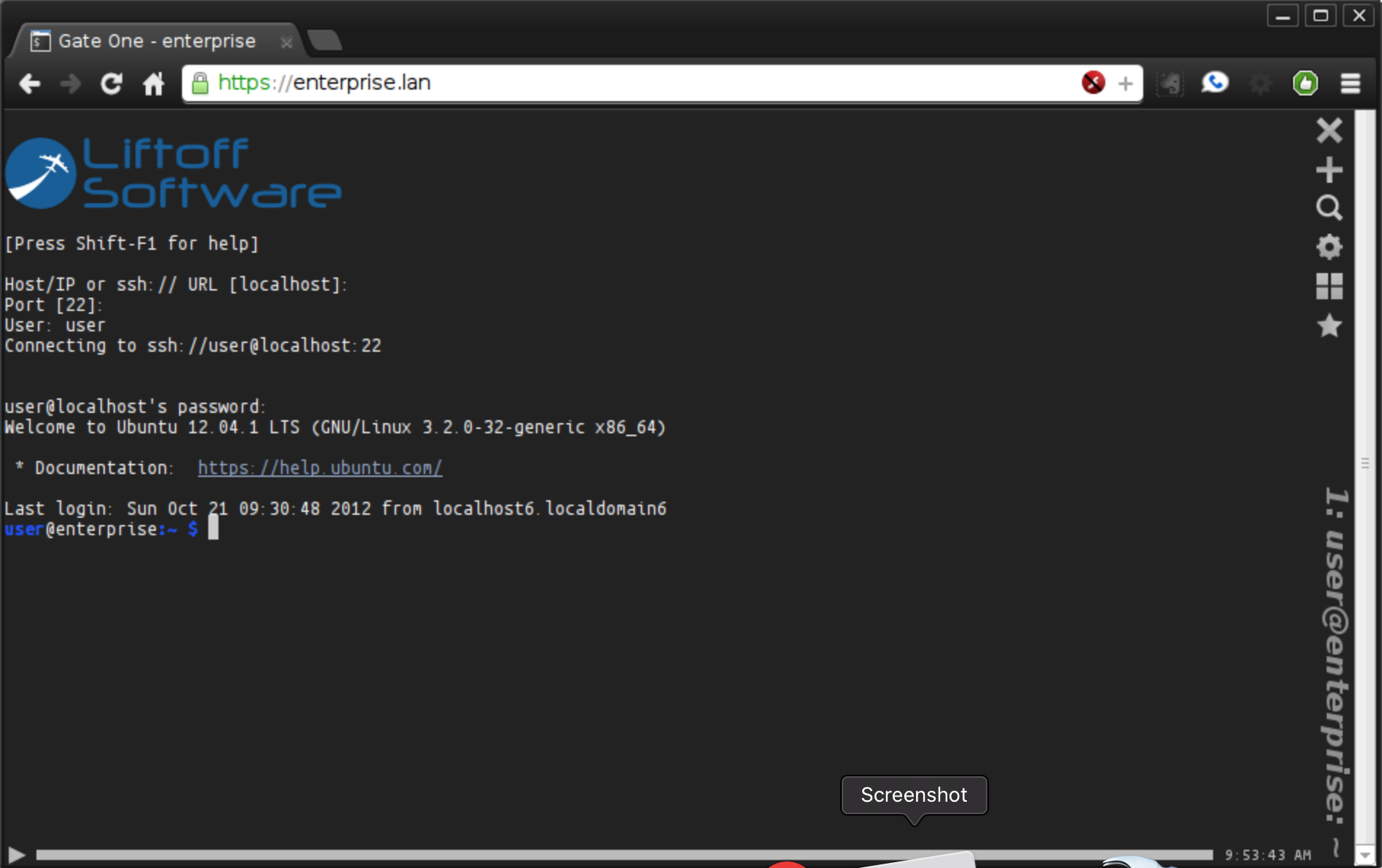Open bookmarks star icon
This screenshot has width=1382, height=868.
tap(1329, 325)
